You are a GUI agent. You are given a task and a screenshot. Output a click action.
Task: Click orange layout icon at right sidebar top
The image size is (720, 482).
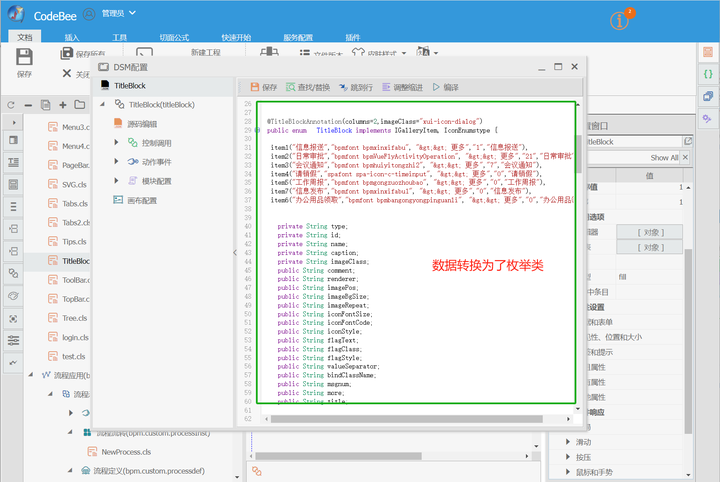[x=708, y=52]
